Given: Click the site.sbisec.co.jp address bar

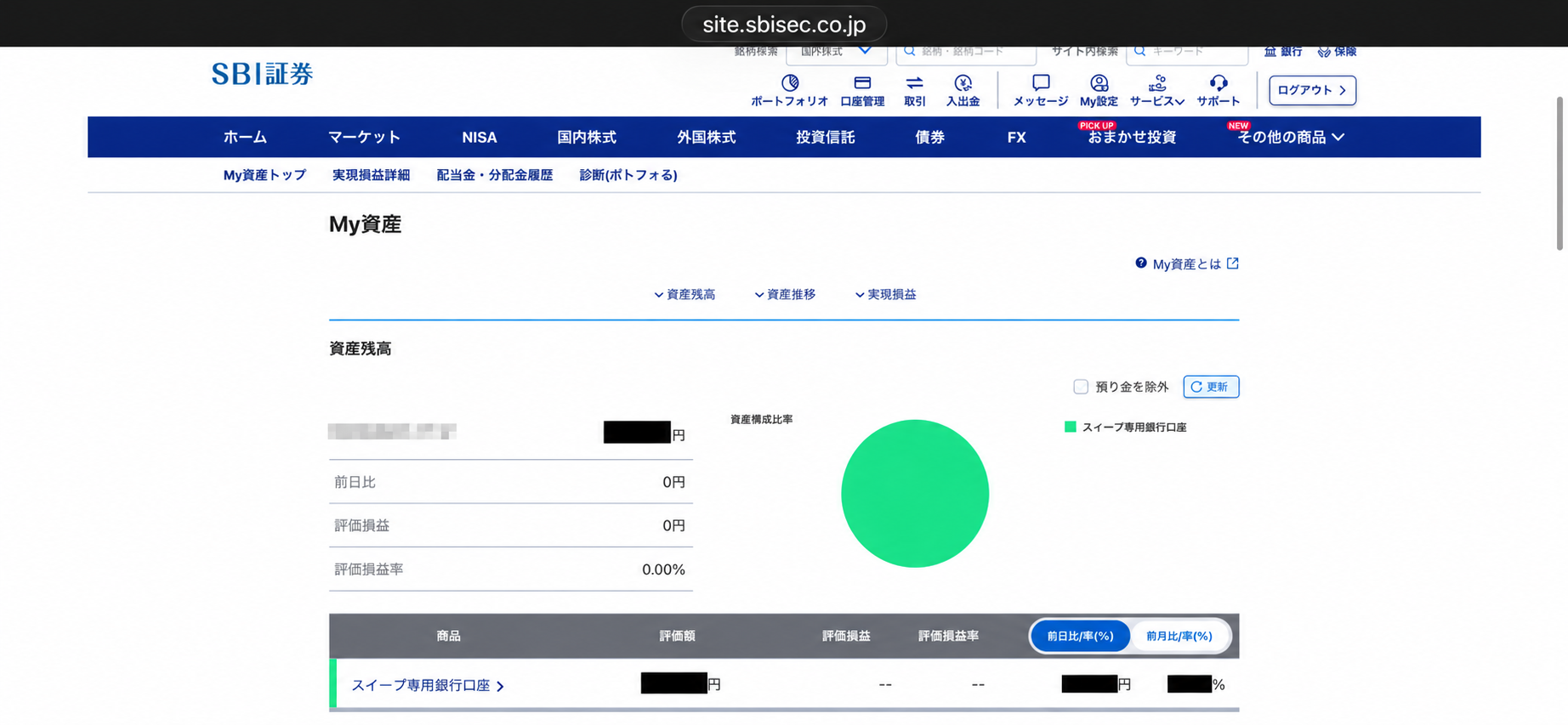Looking at the screenshot, I should (x=784, y=24).
